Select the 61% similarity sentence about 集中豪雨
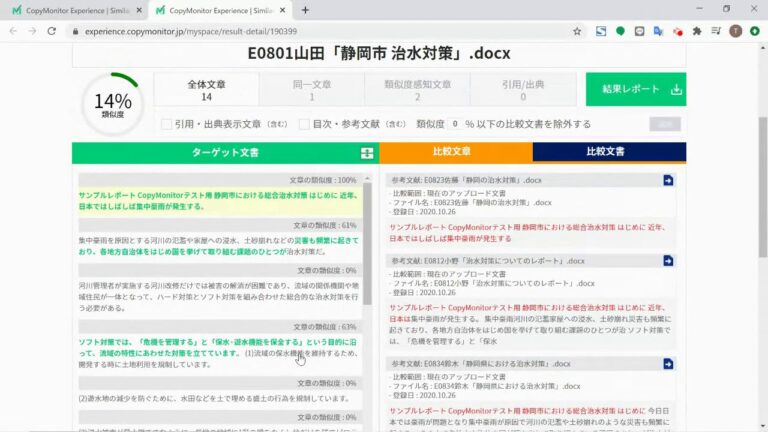 [218, 246]
